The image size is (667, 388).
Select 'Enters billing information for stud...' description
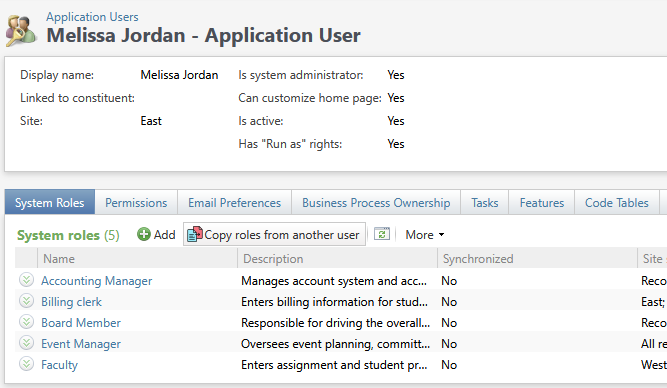(x=334, y=302)
